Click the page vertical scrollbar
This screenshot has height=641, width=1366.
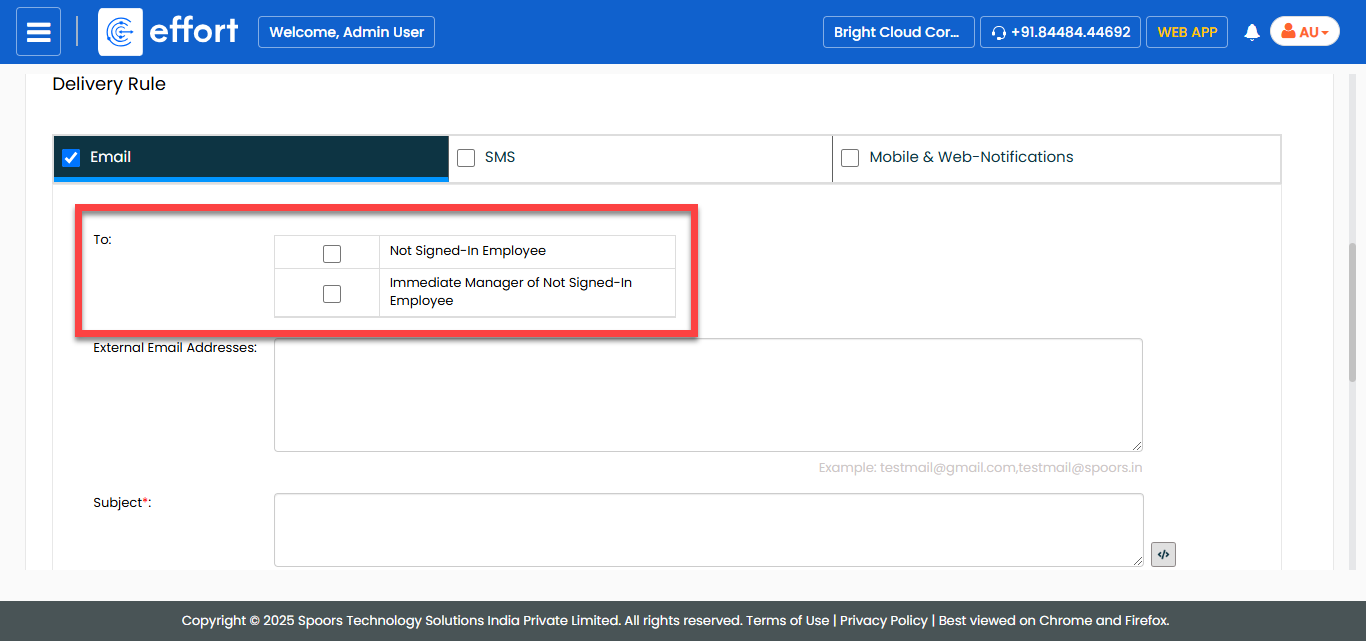[1353, 310]
